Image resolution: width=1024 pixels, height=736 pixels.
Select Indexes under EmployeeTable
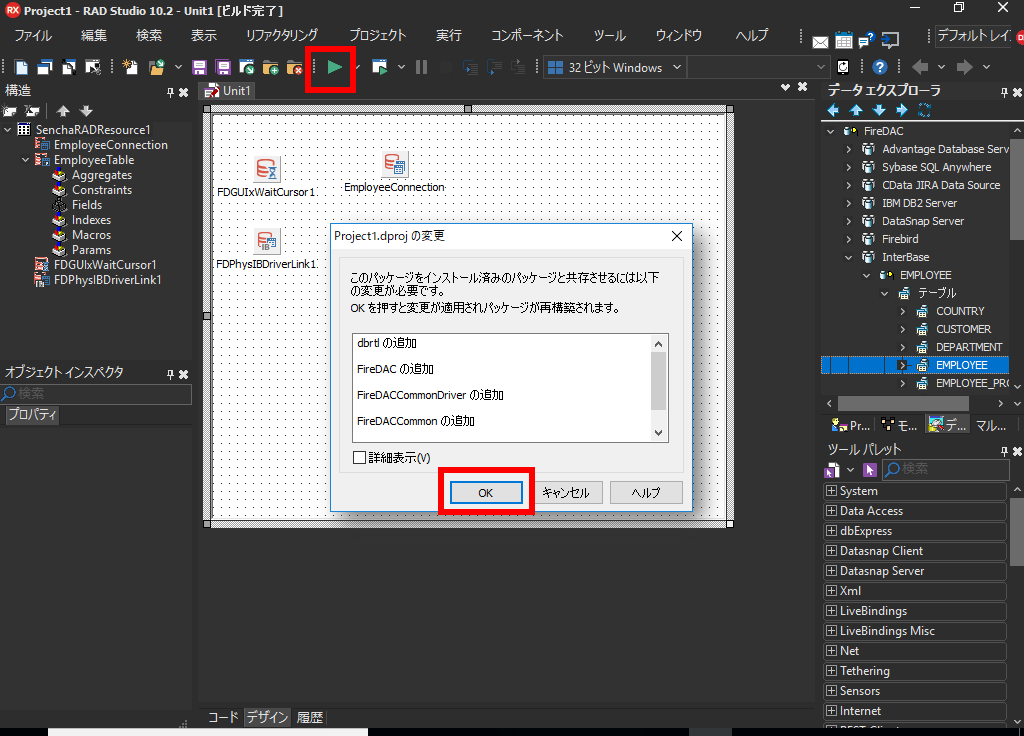pos(91,220)
